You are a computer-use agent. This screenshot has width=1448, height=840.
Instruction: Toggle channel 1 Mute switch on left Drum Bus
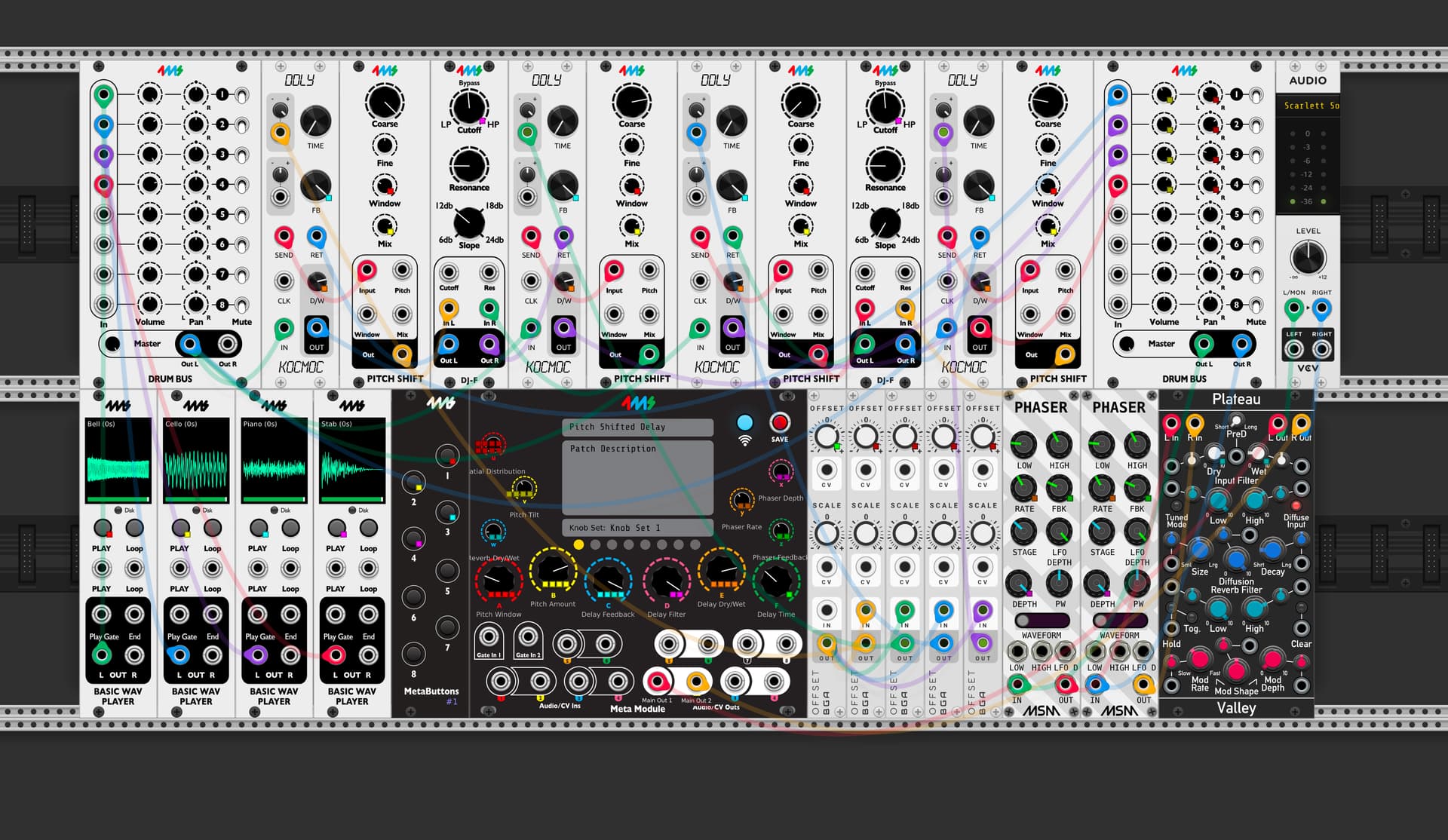tap(242, 95)
